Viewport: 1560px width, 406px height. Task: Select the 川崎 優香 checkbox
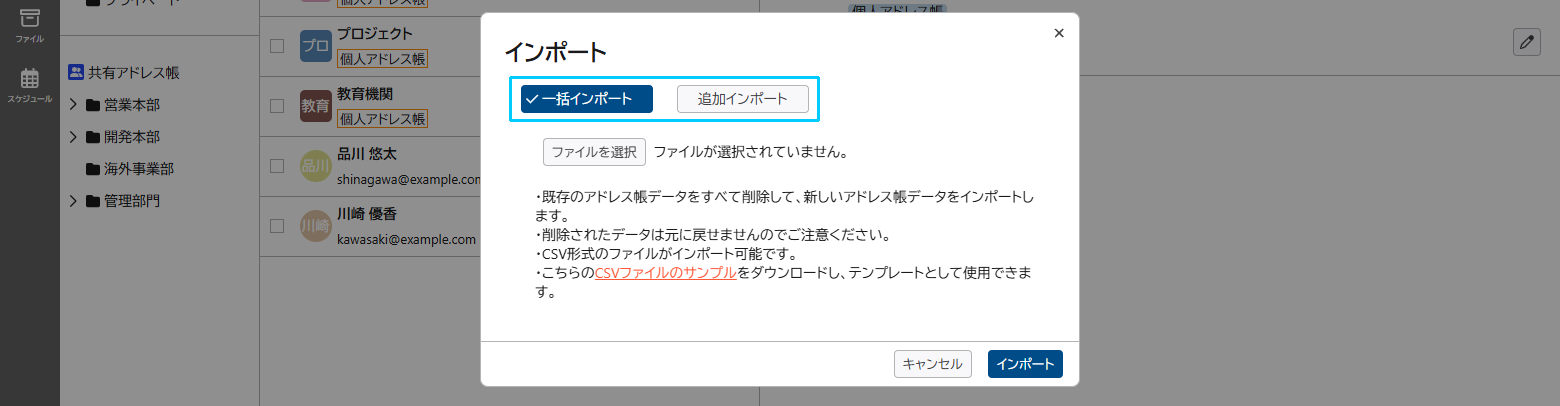pyautogui.click(x=278, y=226)
